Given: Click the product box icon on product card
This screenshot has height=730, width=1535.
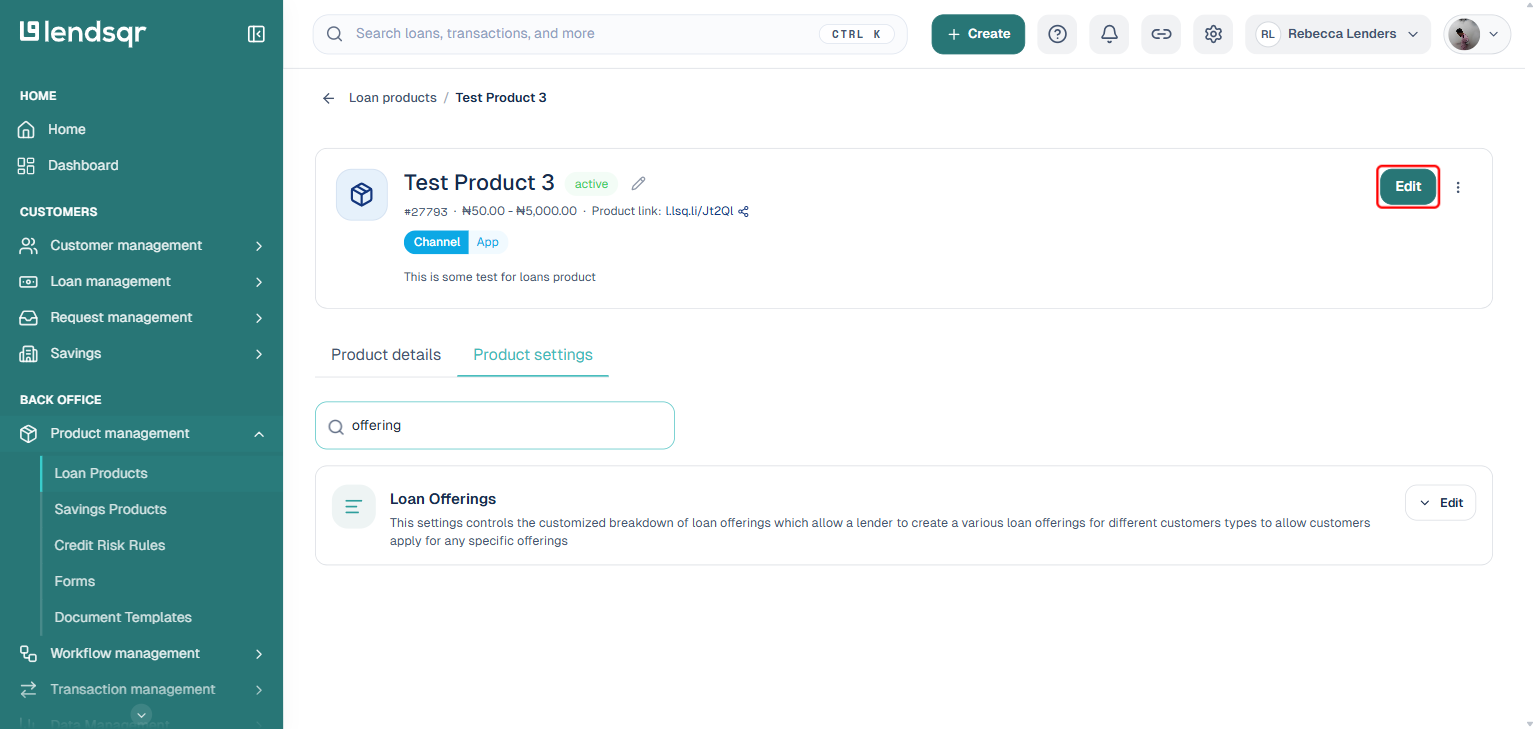Looking at the screenshot, I should click(x=362, y=194).
